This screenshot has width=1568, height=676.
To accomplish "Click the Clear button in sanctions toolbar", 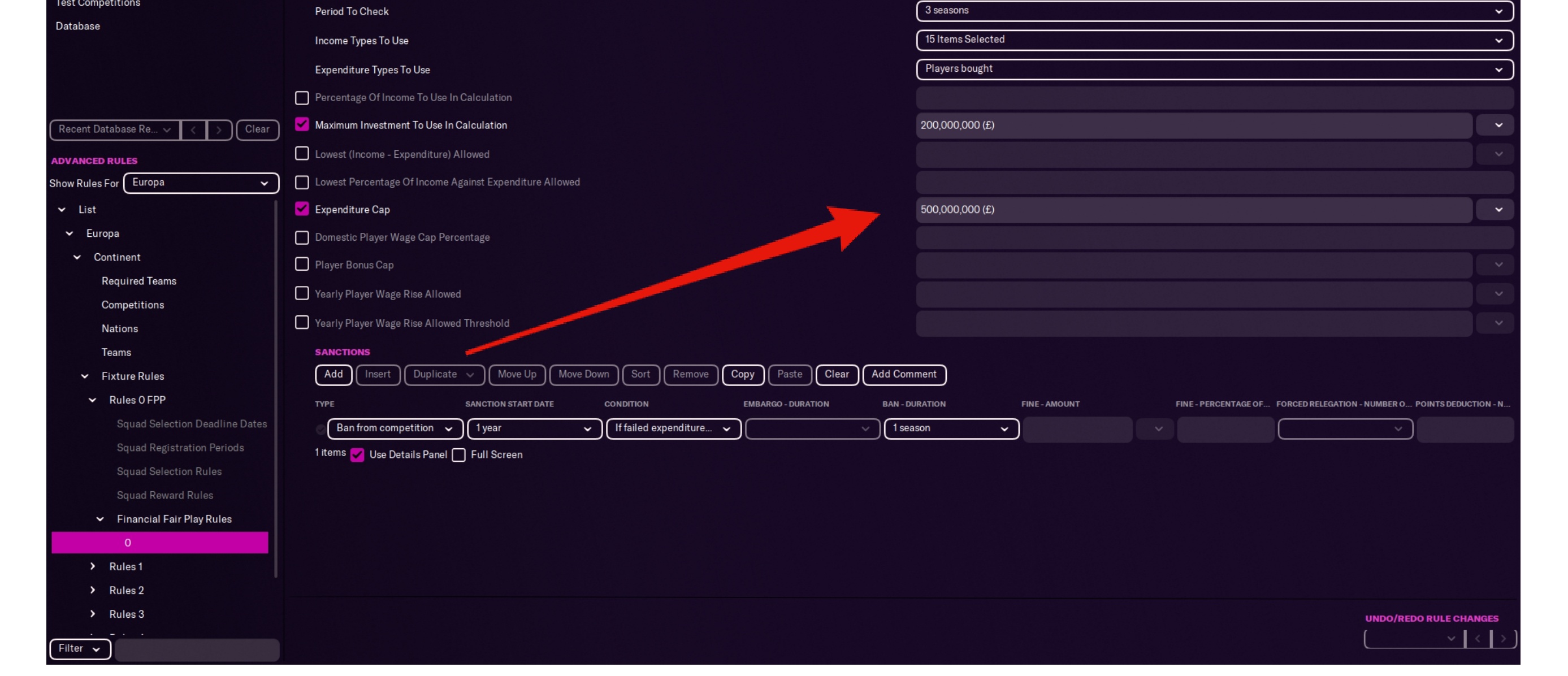I will coord(836,374).
